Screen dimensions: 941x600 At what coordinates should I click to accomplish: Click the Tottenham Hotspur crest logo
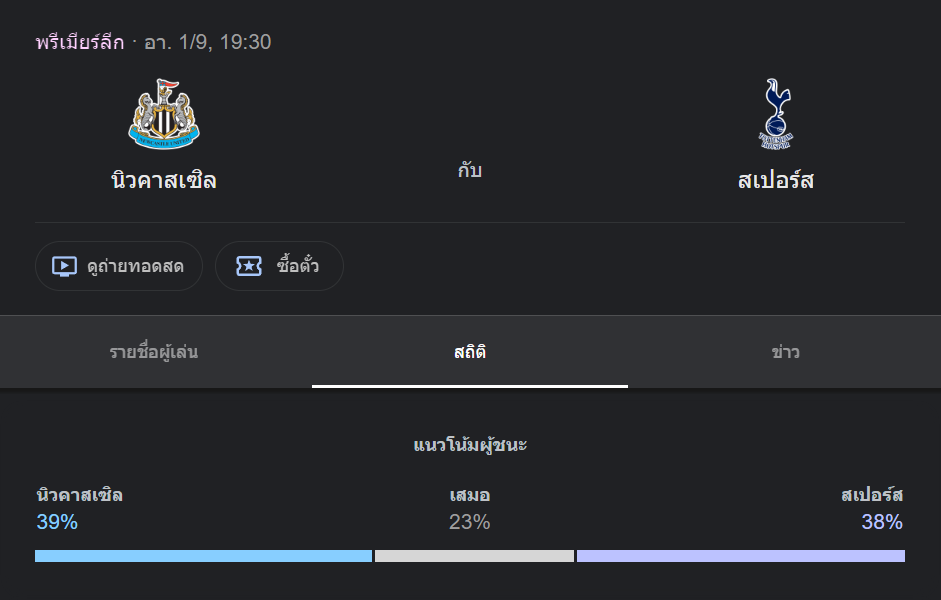[776, 114]
